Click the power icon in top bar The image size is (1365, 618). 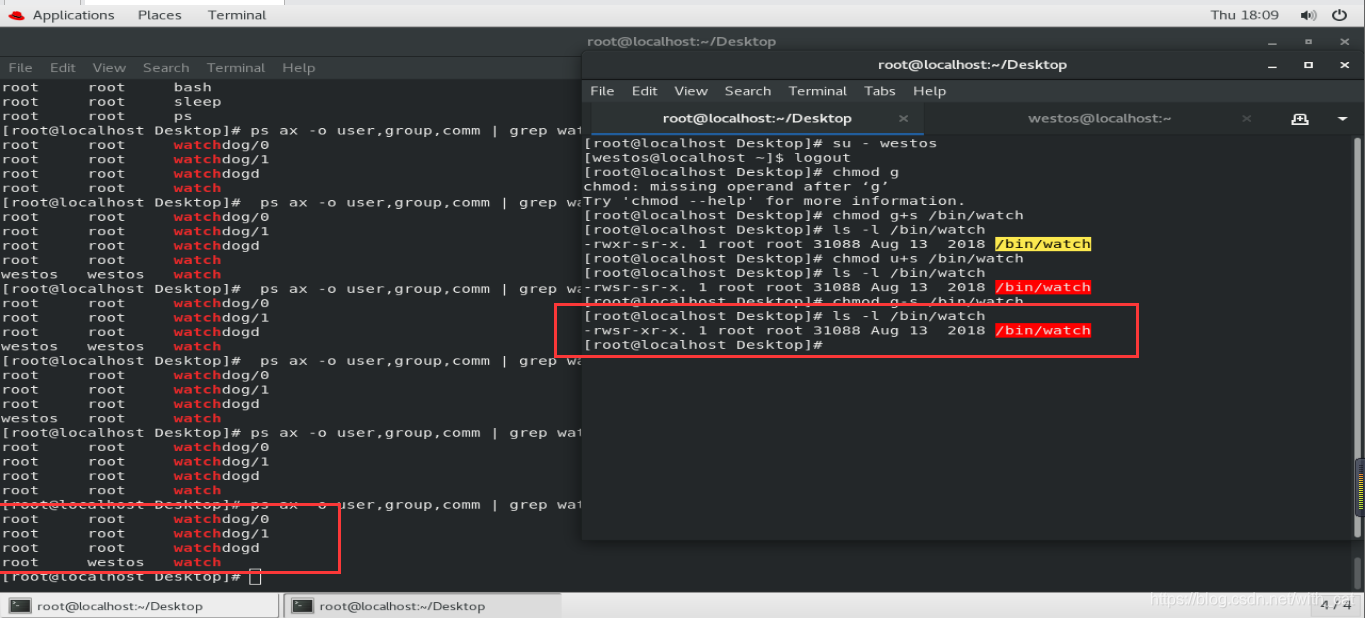tap(1341, 15)
